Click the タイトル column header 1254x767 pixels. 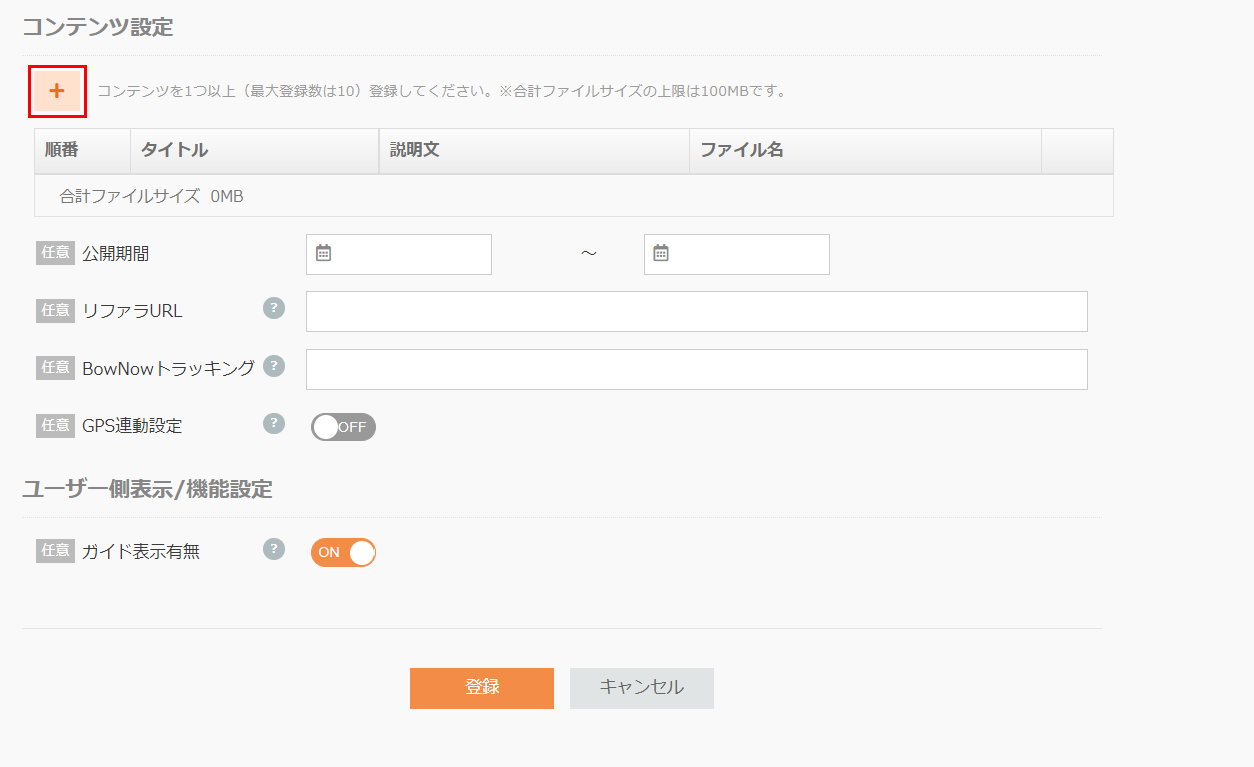pyautogui.click(x=255, y=151)
